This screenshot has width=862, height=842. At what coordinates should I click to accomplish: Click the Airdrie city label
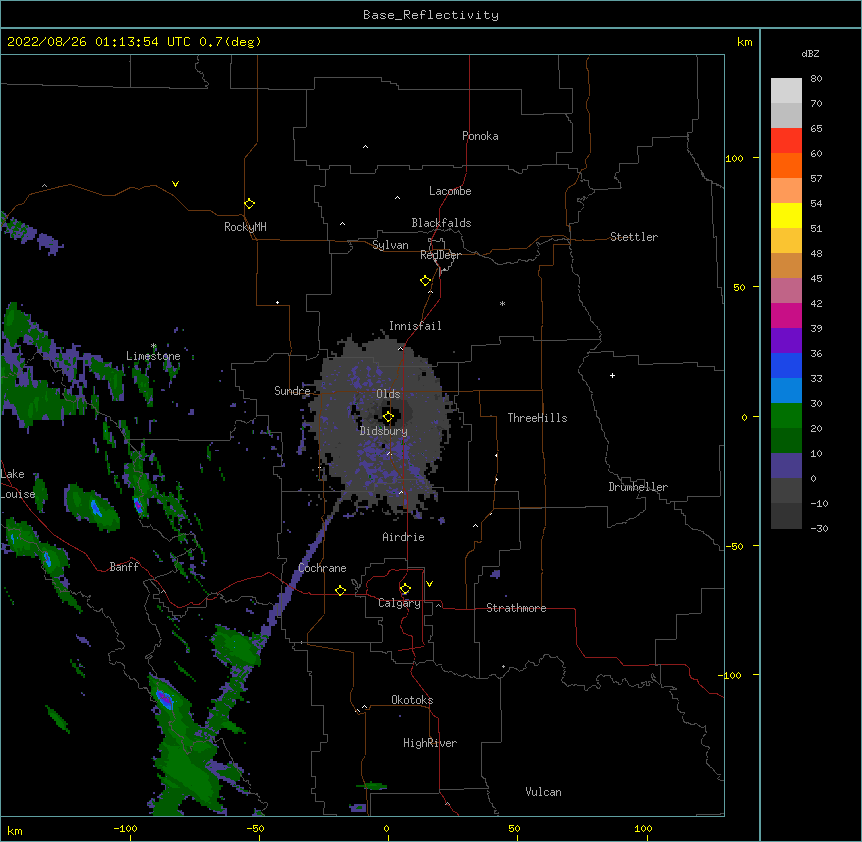click(403, 537)
